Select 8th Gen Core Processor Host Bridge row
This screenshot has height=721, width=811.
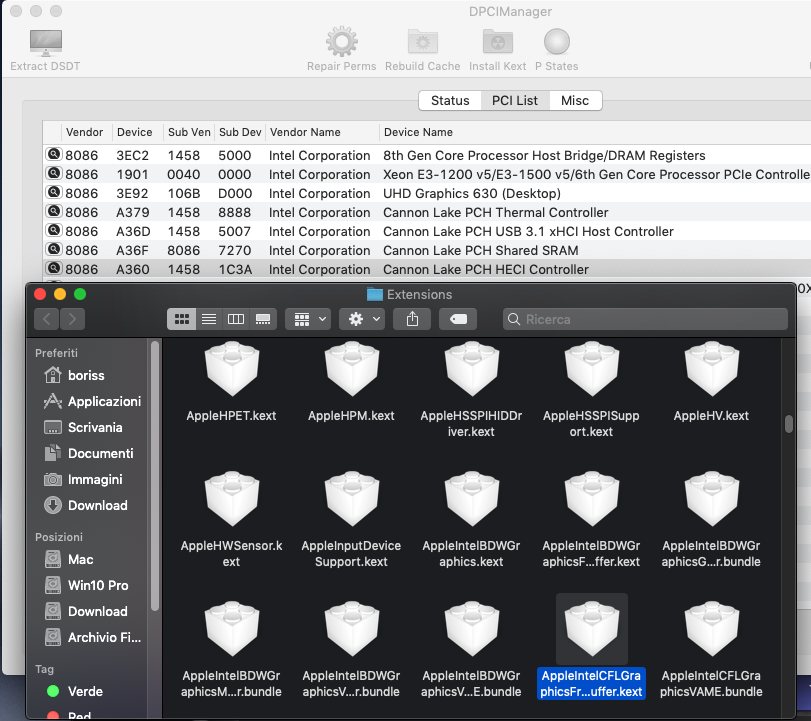(x=427, y=155)
